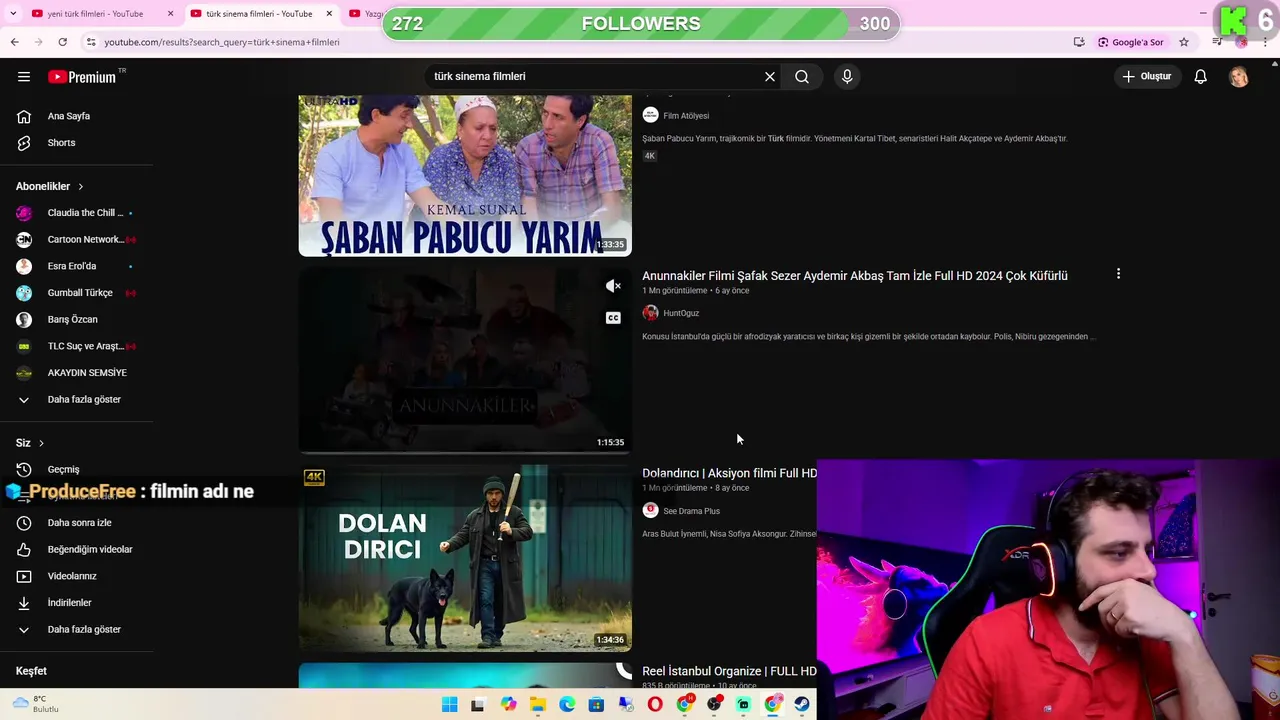The height and width of the screenshot is (720, 1280).
Task: Close the yeni türk filmleri tab
Action: (x=170, y=14)
